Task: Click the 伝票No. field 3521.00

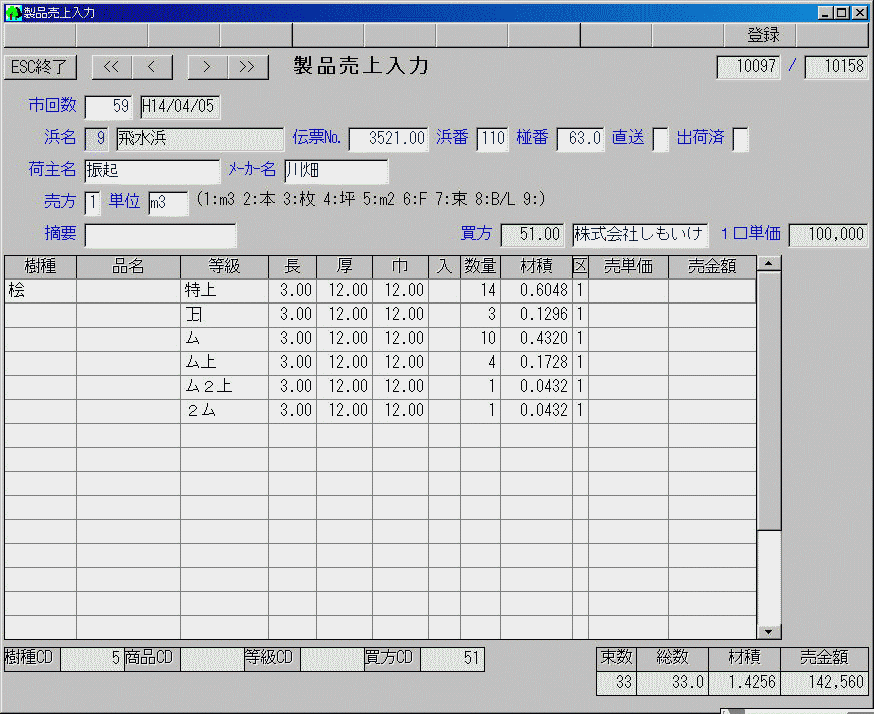Action: (x=389, y=139)
